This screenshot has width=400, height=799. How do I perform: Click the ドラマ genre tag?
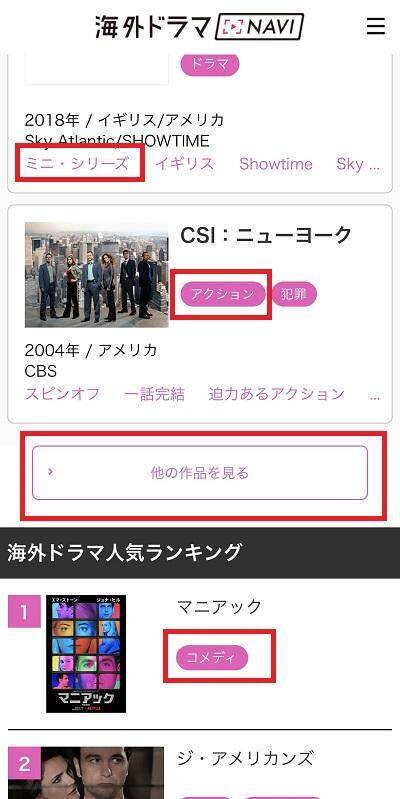[x=209, y=64]
